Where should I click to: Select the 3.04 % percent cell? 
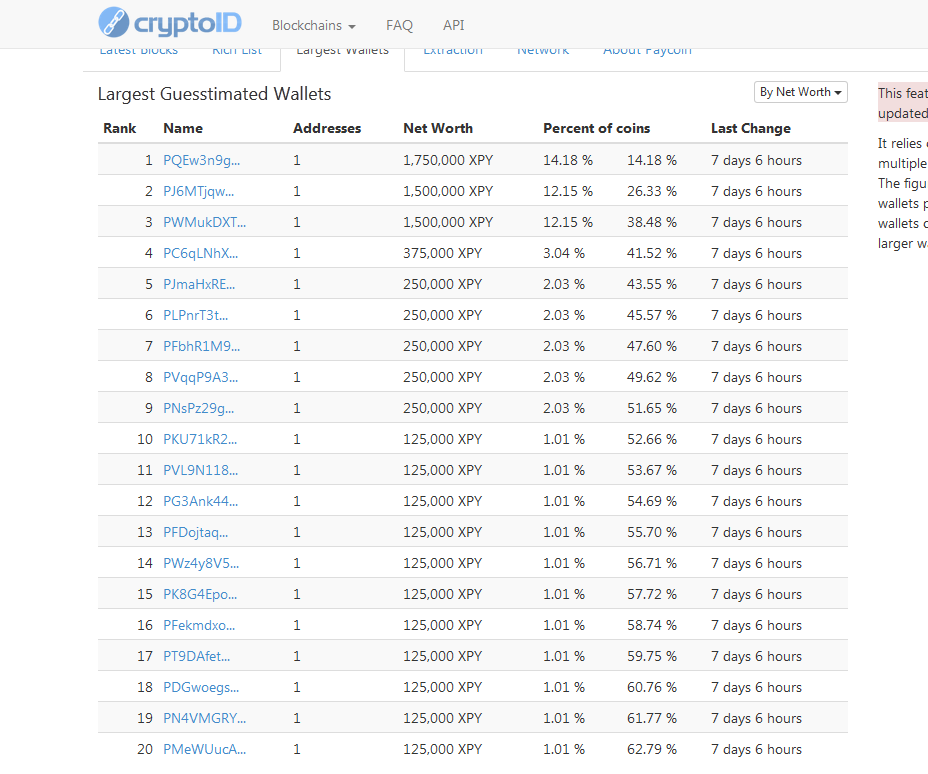point(564,253)
